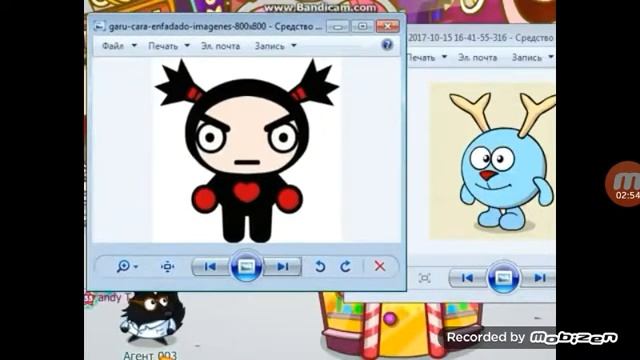
Task: Tap the Mobizen recording timer bubble
Action: 623,184
